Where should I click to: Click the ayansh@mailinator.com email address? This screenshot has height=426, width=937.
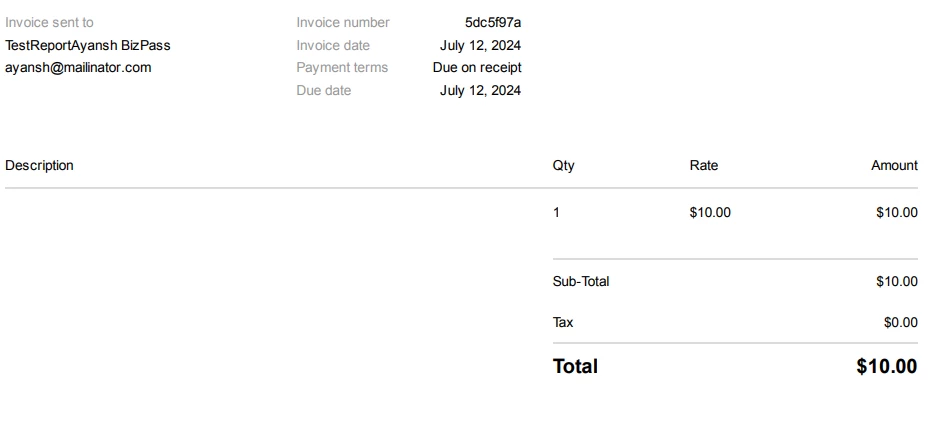(x=78, y=68)
